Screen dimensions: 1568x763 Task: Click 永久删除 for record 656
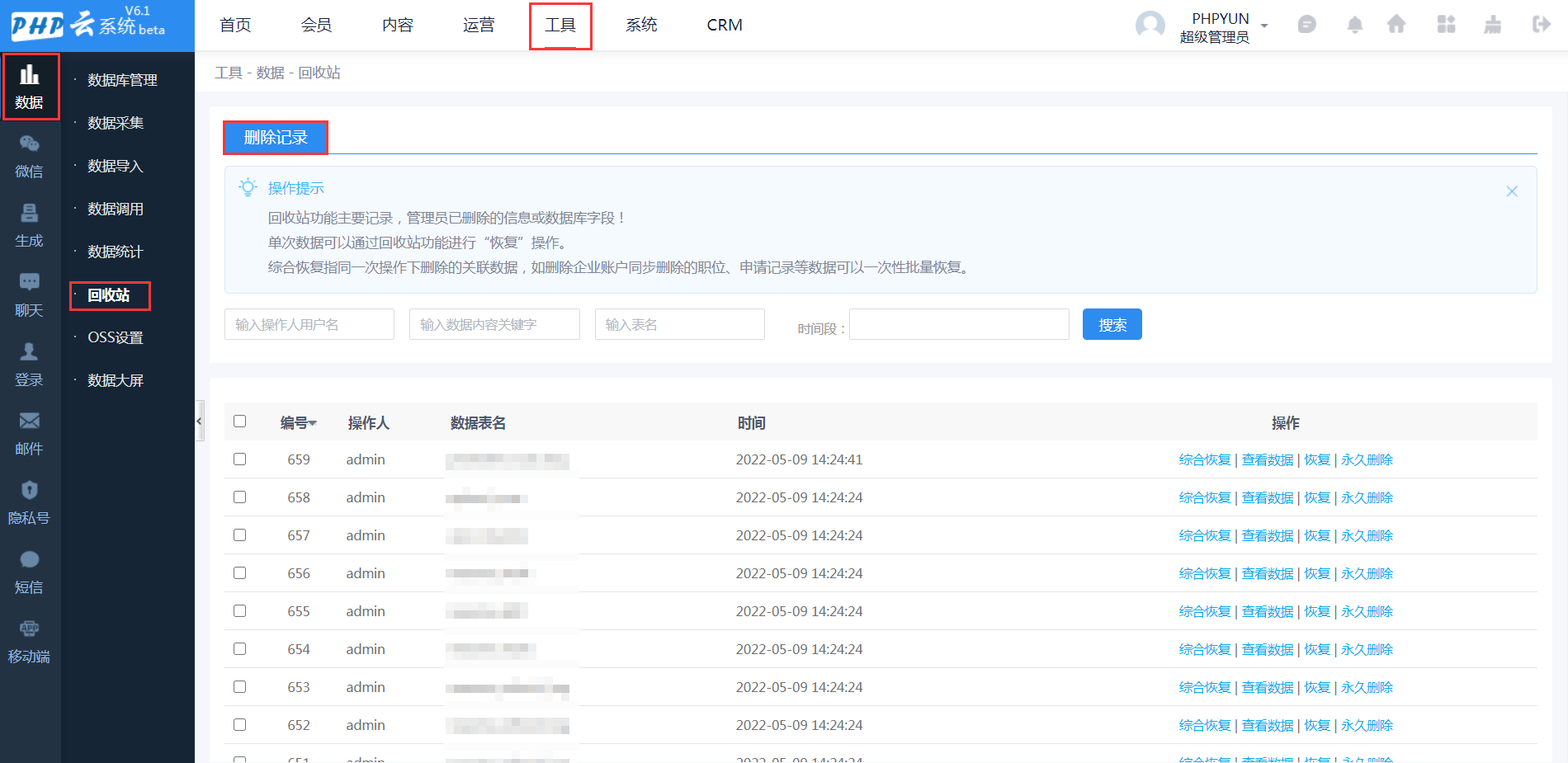(x=1367, y=573)
